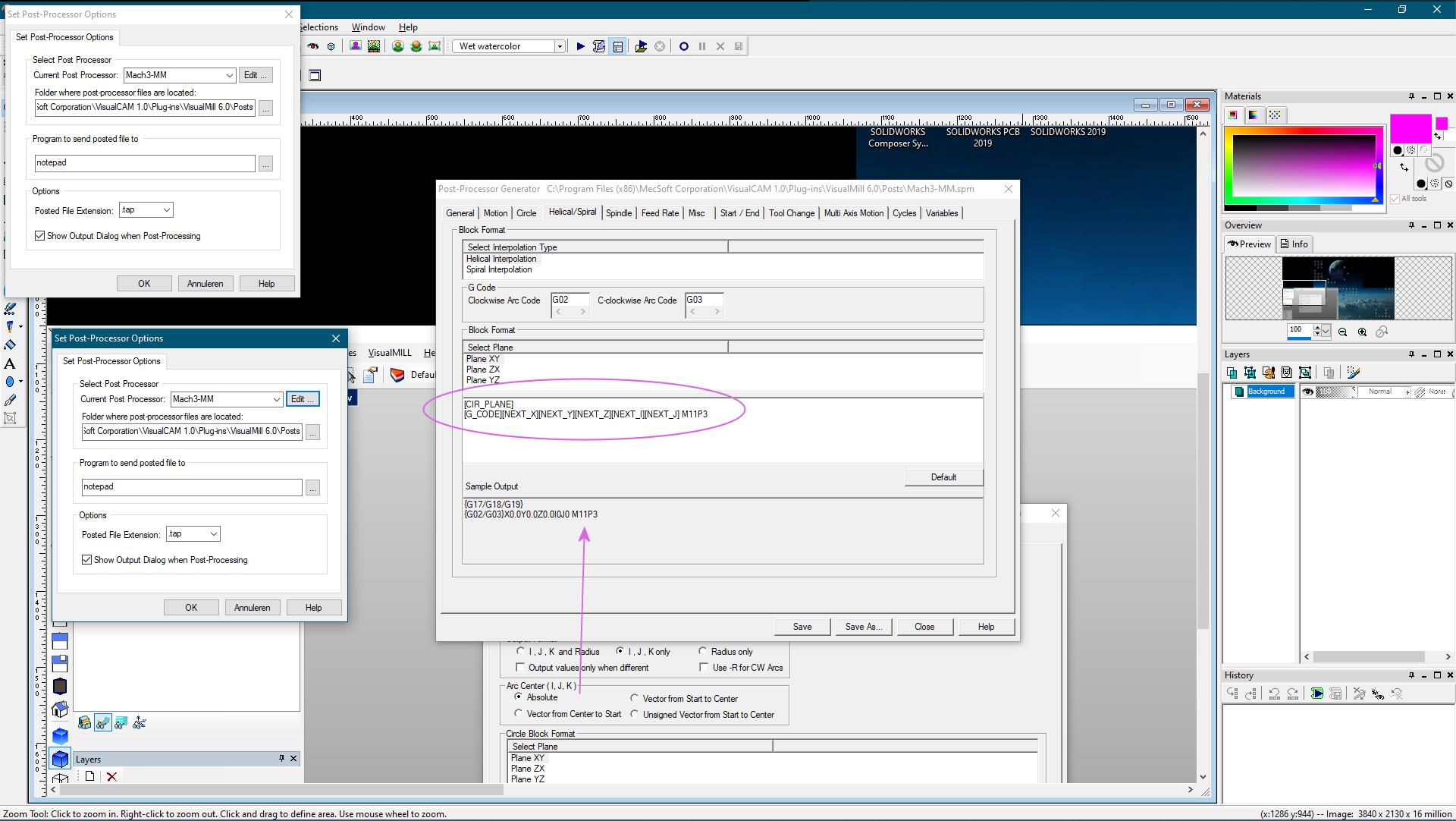The image size is (1456, 821).
Task: Click New Raster Layer icon in Layers
Action: tap(1232, 373)
